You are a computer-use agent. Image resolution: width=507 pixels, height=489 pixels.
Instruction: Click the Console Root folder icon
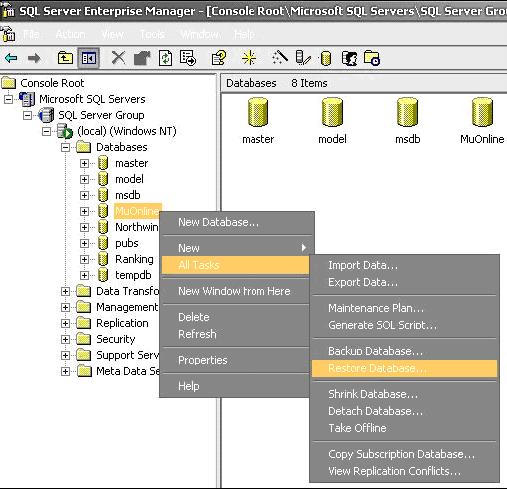point(9,83)
